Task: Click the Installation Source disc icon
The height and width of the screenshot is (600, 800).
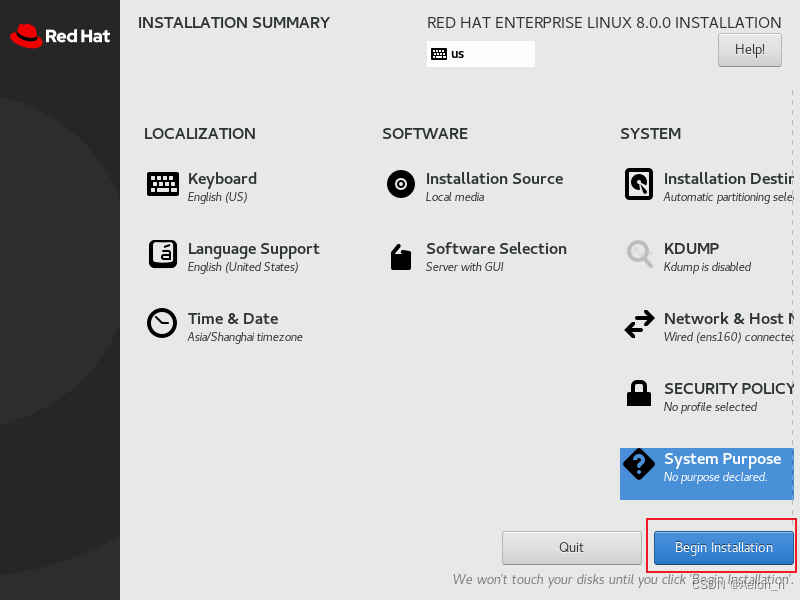Action: pyautogui.click(x=401, y=184)
